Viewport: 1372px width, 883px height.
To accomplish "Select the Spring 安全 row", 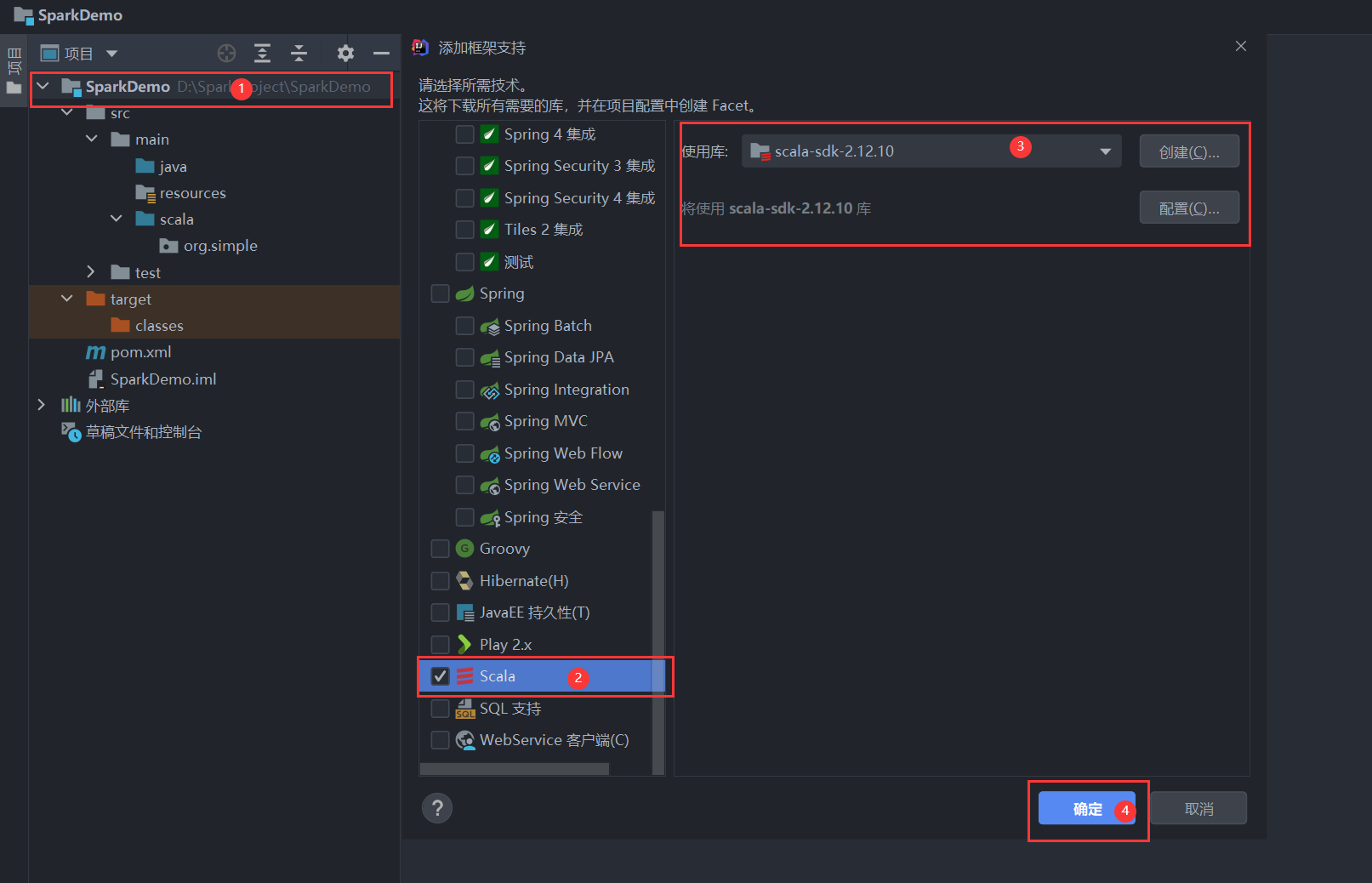I will 542,517.
